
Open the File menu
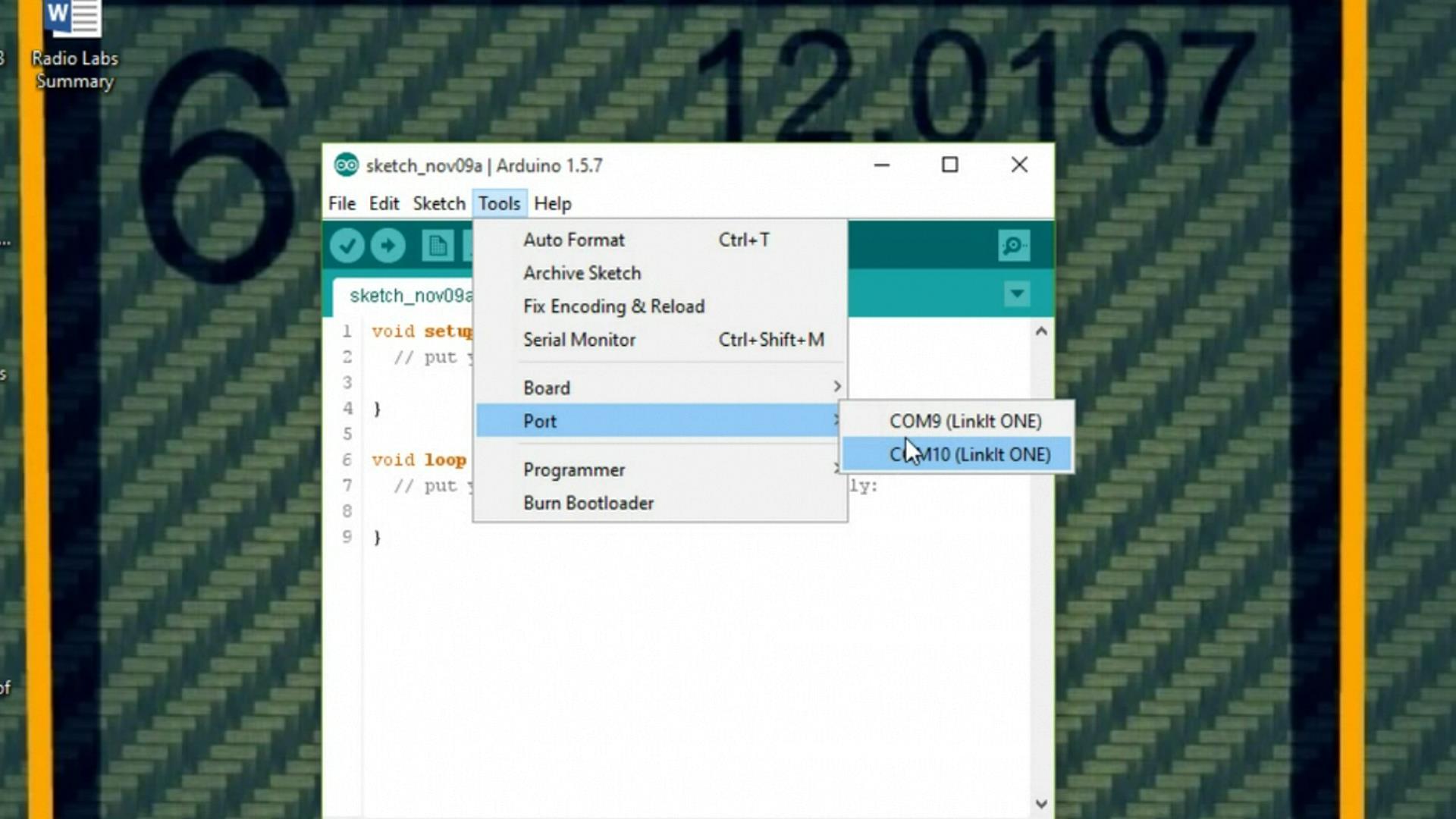pos(342,203)
